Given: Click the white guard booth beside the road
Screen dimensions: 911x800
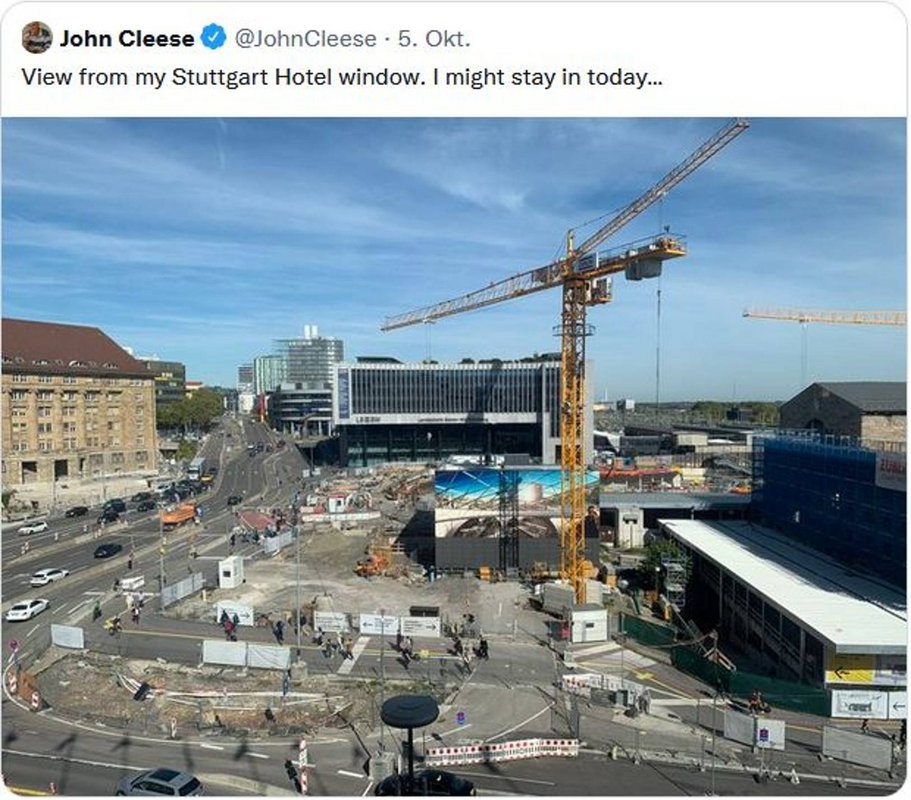Looking at the screenshot, I should click(231, 572).
